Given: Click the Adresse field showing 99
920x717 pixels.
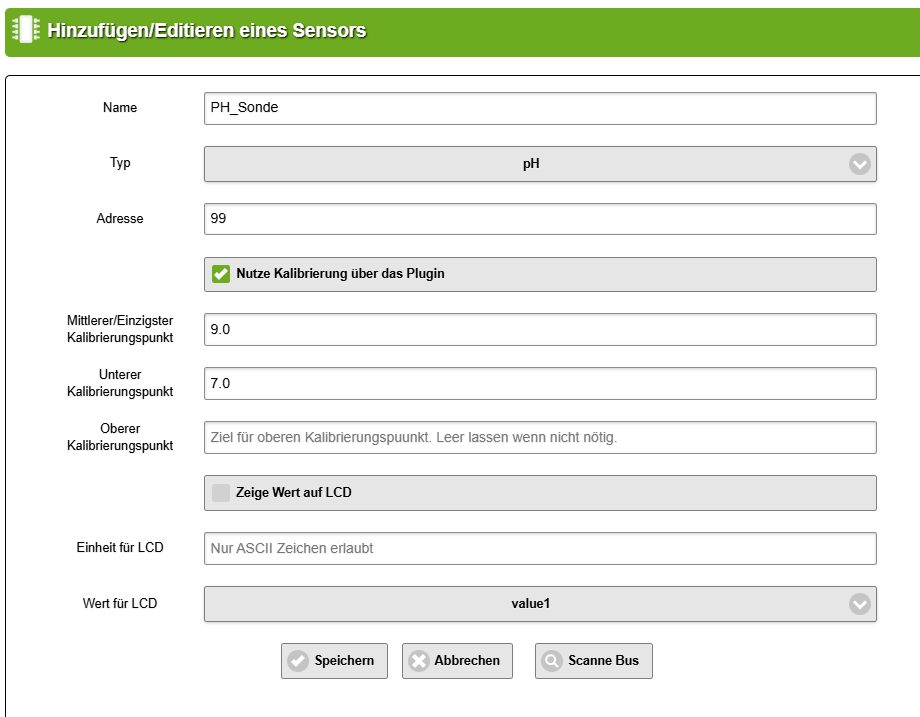Looking at the screenshot, I should 540,219.
